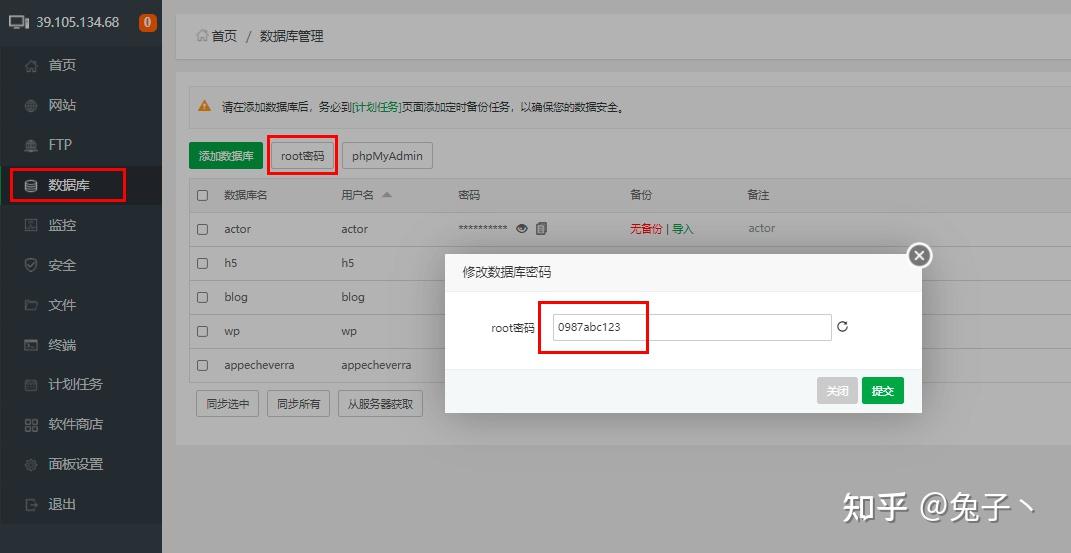Screen dimensions: 1071x553
Task: Click 同步所有 button
Action: tap(298, 403)
